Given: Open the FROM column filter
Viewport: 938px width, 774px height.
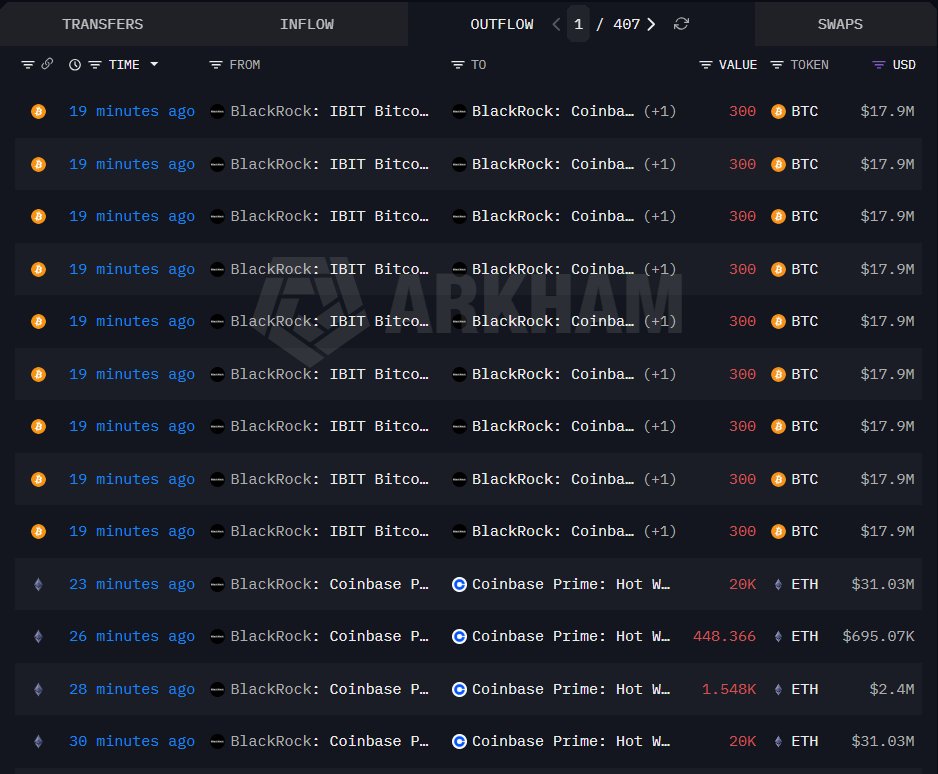Looking at the screenshot, I should click(215, 65).
